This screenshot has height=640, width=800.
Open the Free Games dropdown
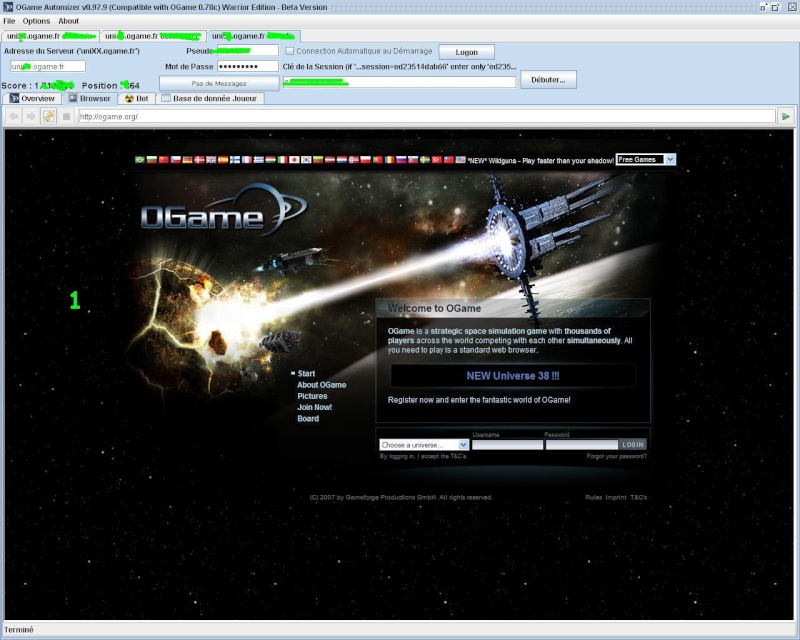pos(646,160)
